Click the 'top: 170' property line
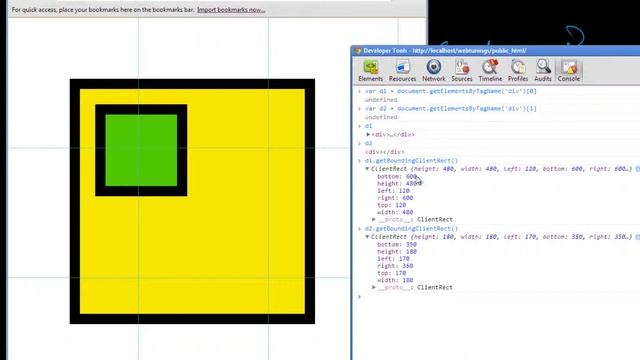 coord(391,273)
